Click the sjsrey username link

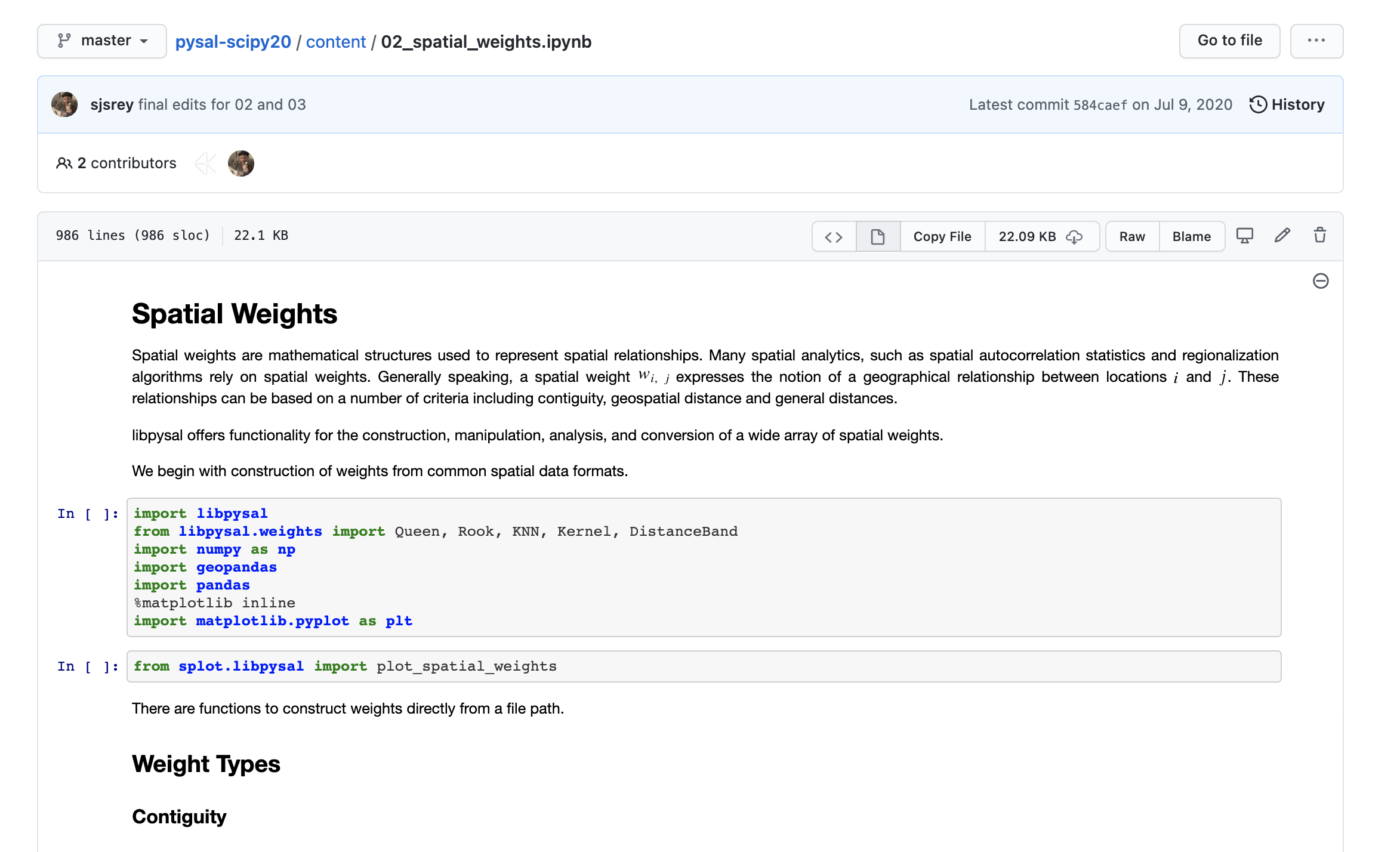112,104
